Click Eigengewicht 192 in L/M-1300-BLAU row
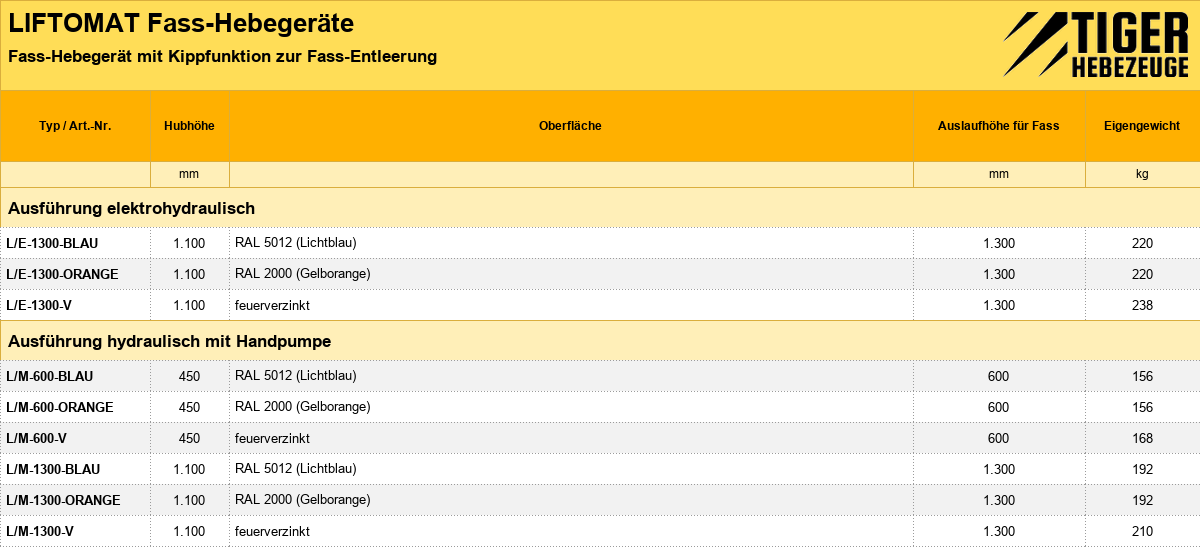Image resolution: width=1200 pixels, height=554 pixels. pos(1142,469)
